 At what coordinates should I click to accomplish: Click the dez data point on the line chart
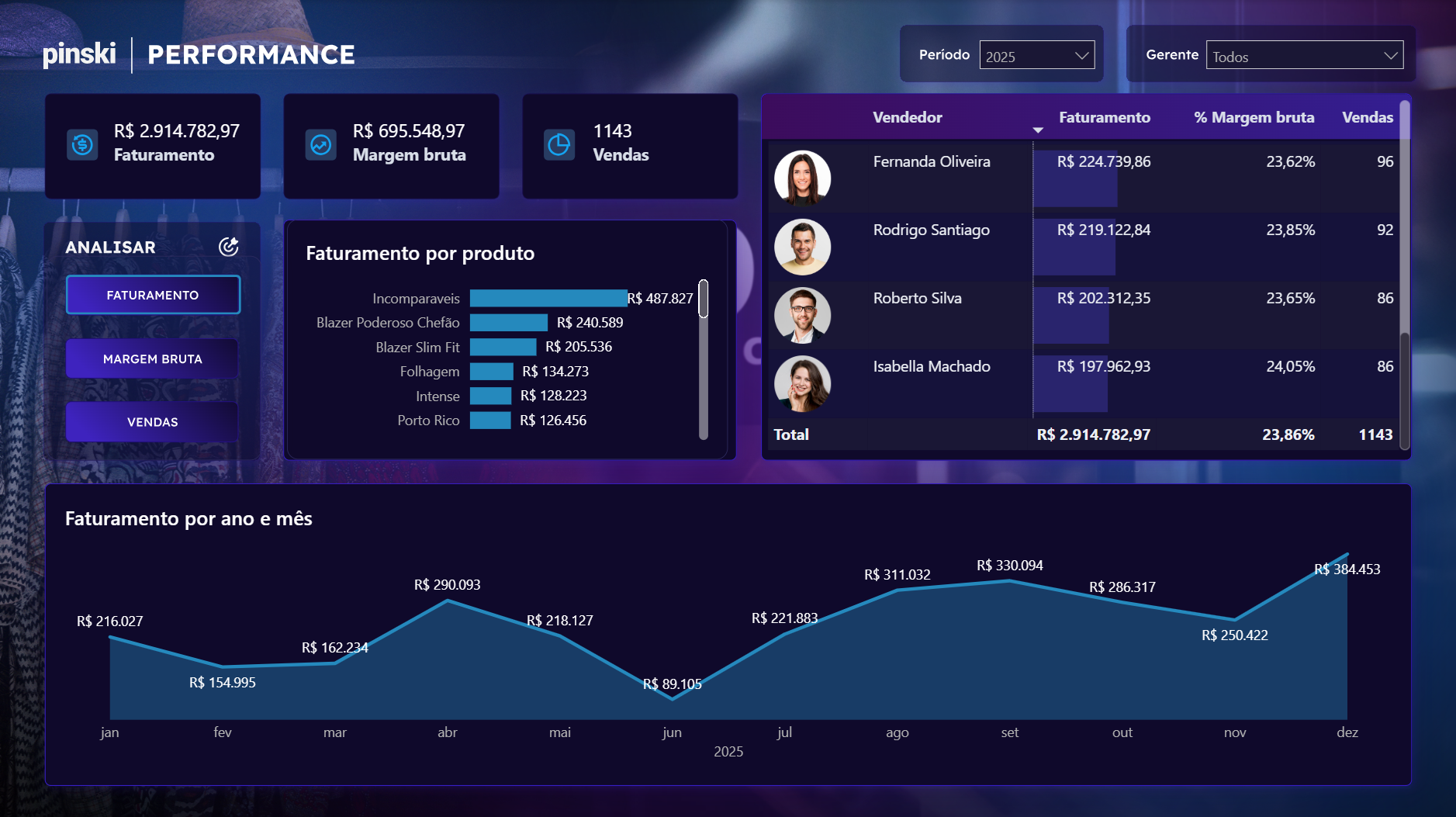tap(1348, 555)
